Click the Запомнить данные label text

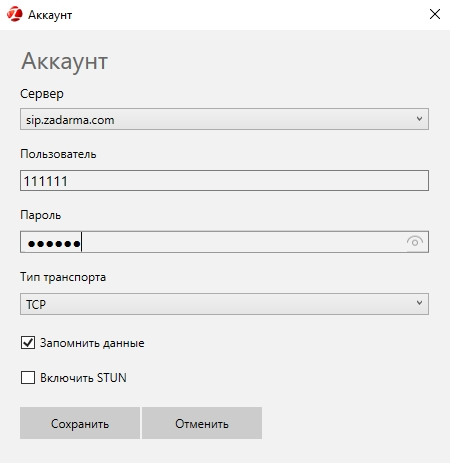point(92,343)
